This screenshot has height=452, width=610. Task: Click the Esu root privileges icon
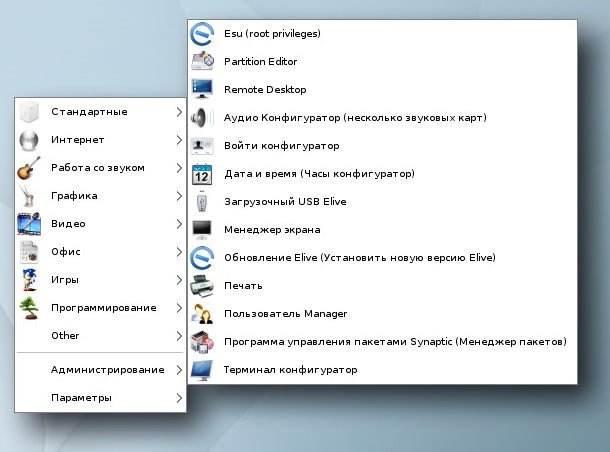[202, 34]
